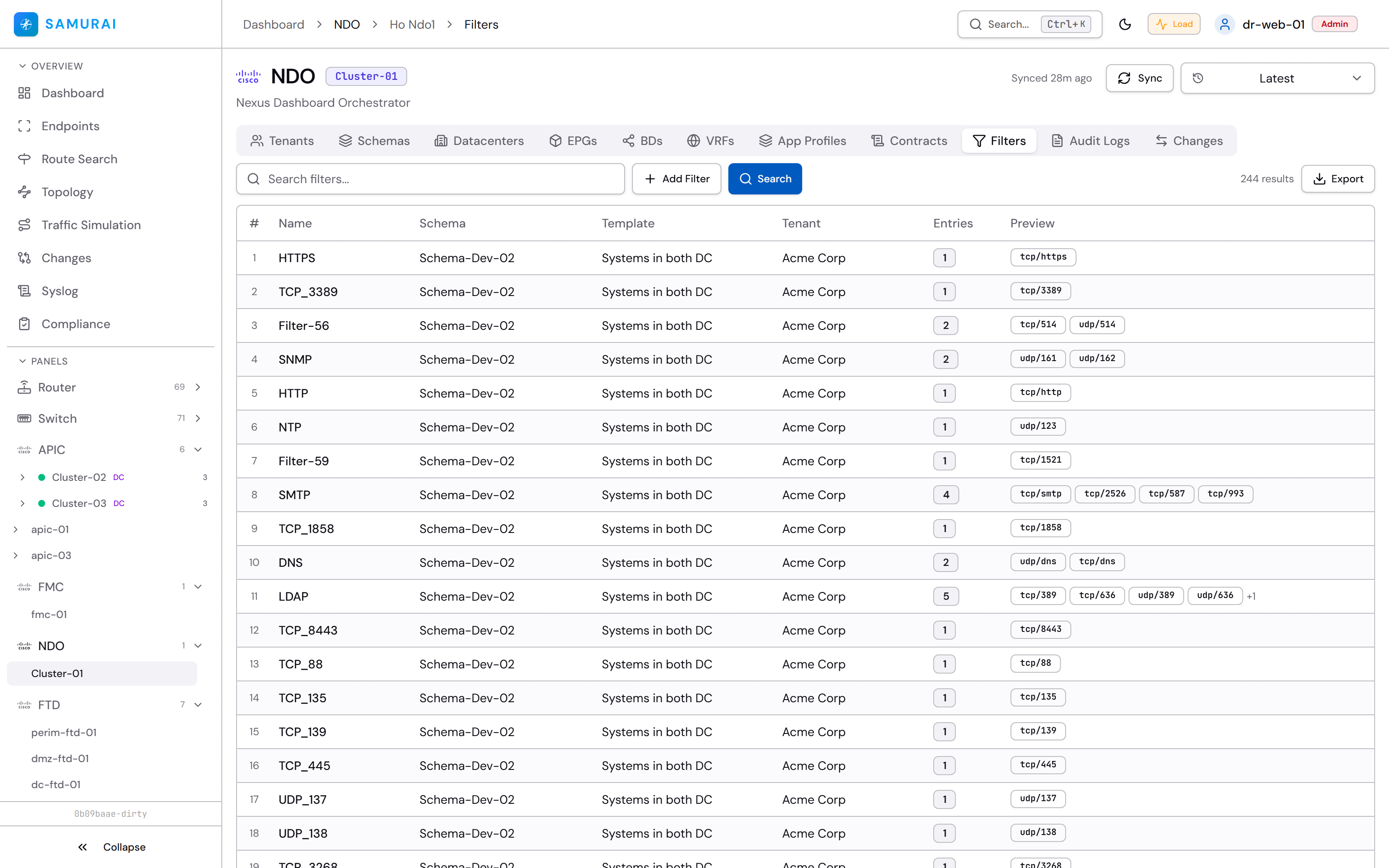Collapse the FTD panel chevron
The image size is (1389, 868).
(x=198, y=704)
